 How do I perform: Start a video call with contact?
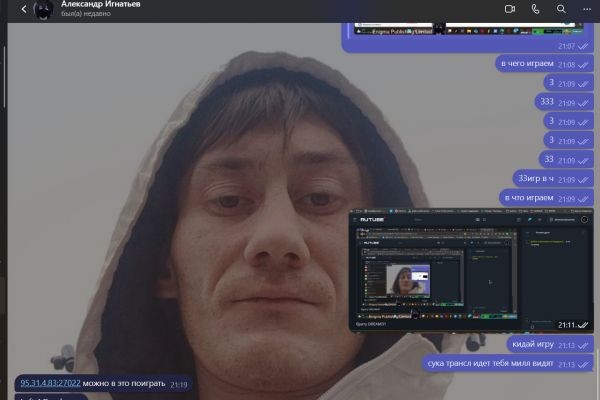pyautogui.click(x=509, y=9)
